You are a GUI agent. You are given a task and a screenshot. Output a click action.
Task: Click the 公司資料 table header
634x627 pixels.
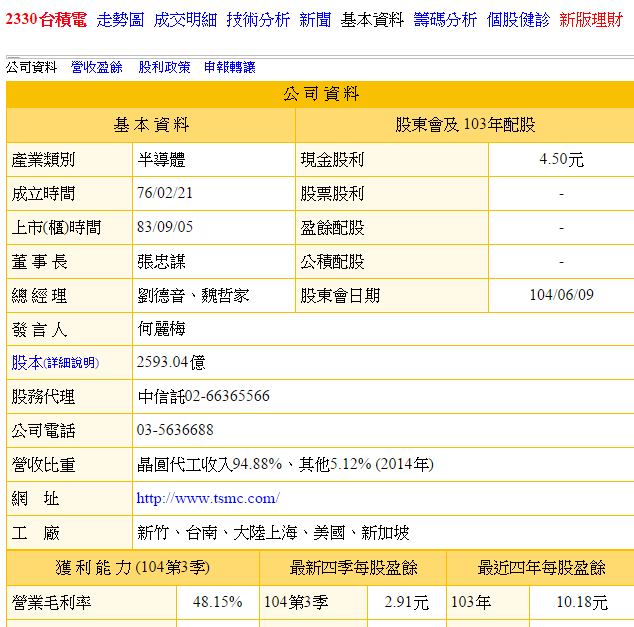pos(321,94)
